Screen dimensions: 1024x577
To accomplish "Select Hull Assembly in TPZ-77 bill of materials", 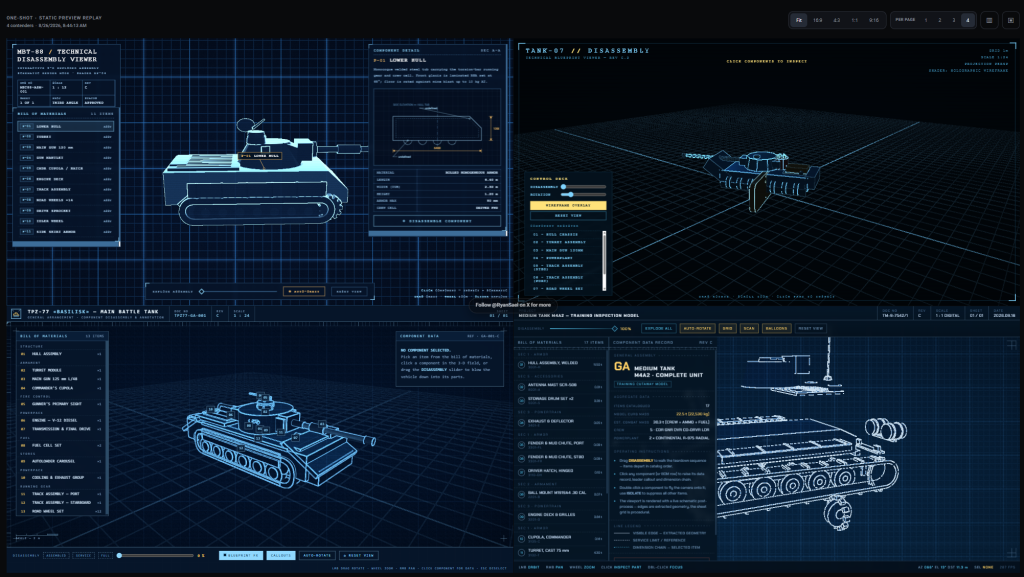I will pyautogui.click(x=61, y=354).
